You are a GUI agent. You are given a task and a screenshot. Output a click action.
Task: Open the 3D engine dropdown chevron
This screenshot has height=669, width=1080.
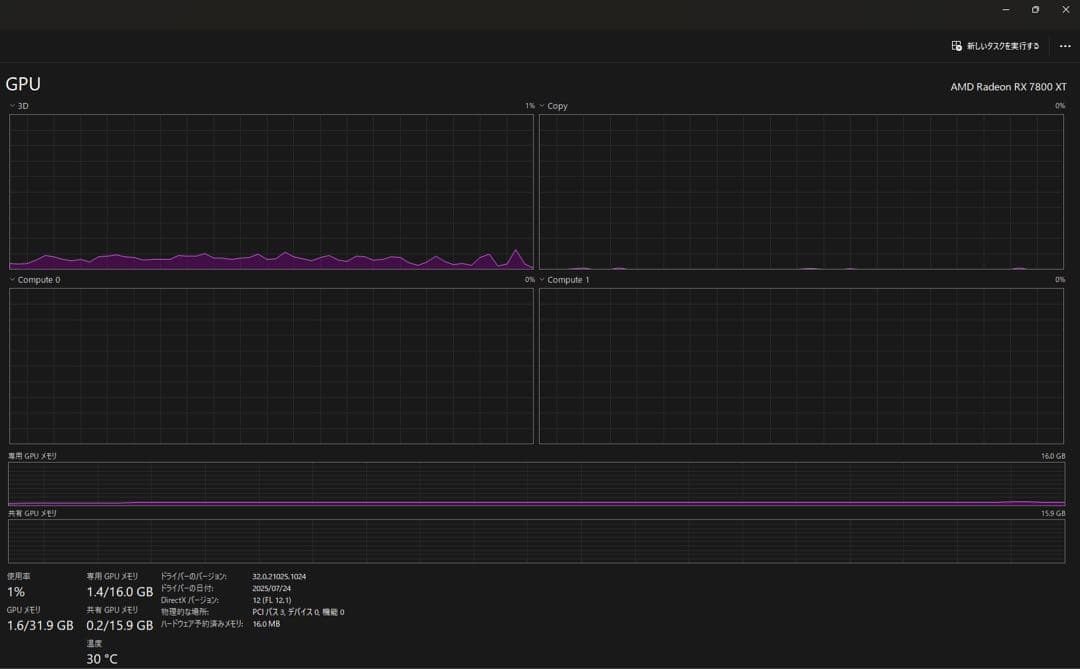pos(12,106)
